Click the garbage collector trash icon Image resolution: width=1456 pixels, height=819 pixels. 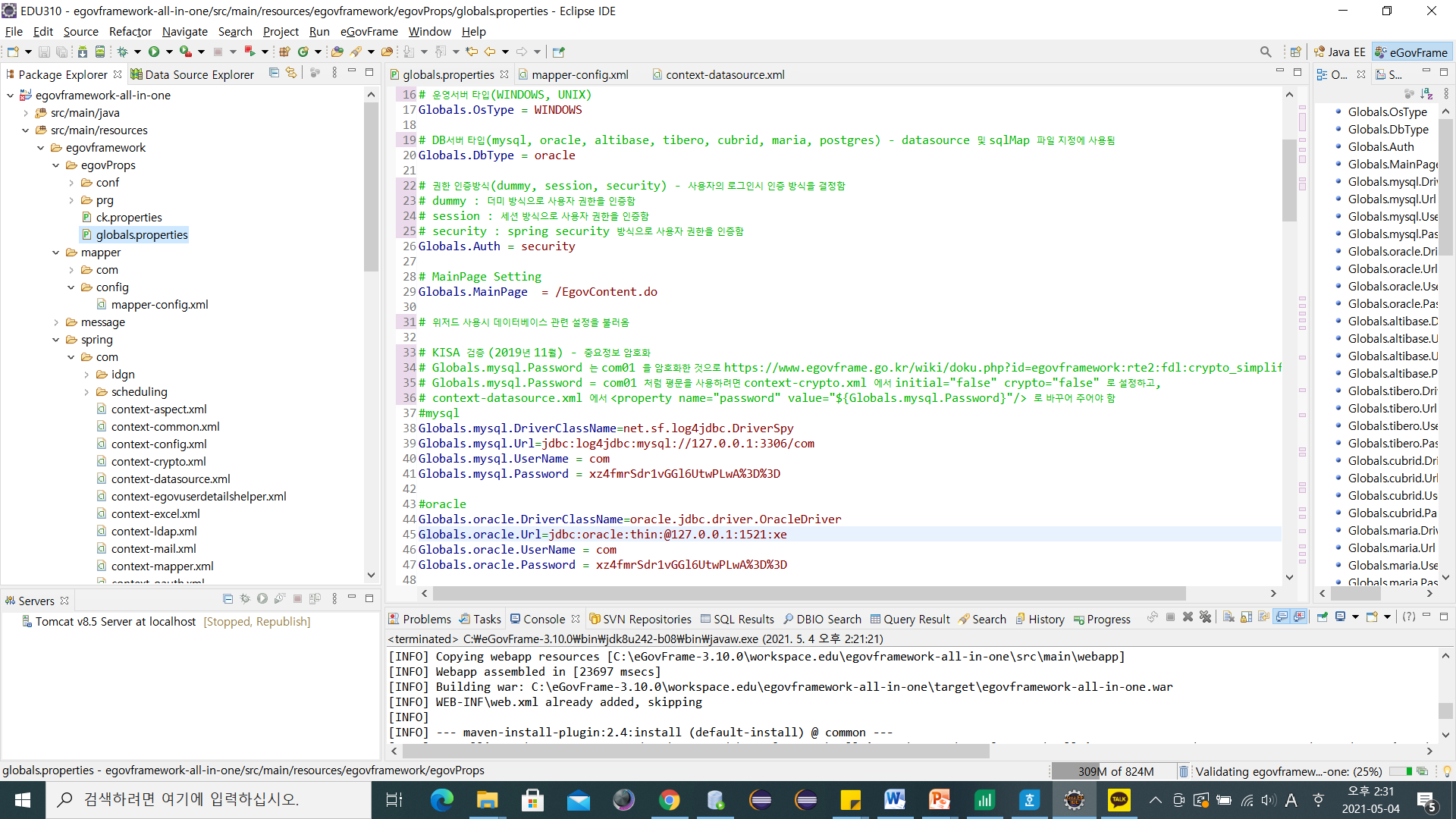tap(1183, 771)
